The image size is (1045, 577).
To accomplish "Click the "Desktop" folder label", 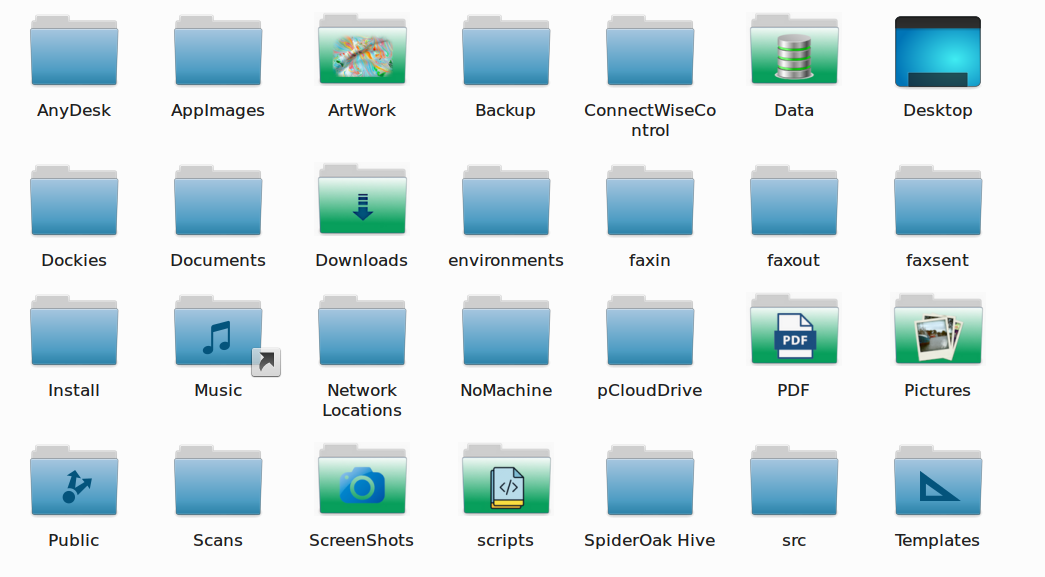I will (938, 111).
